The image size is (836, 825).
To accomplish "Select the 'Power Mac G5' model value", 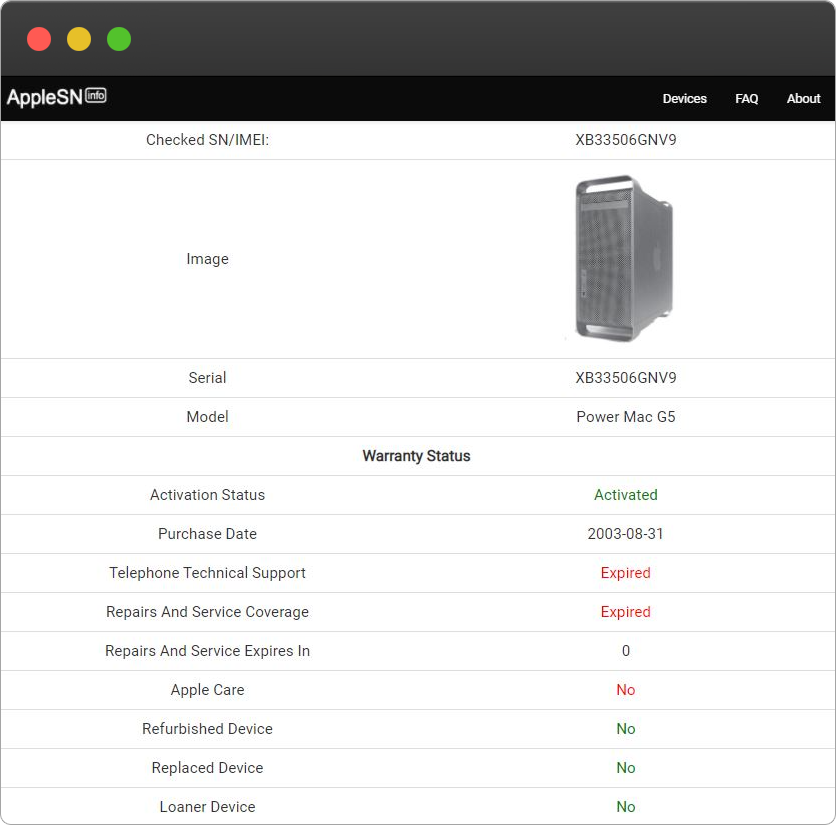I will pyautogui.click(x=625, y=416).
